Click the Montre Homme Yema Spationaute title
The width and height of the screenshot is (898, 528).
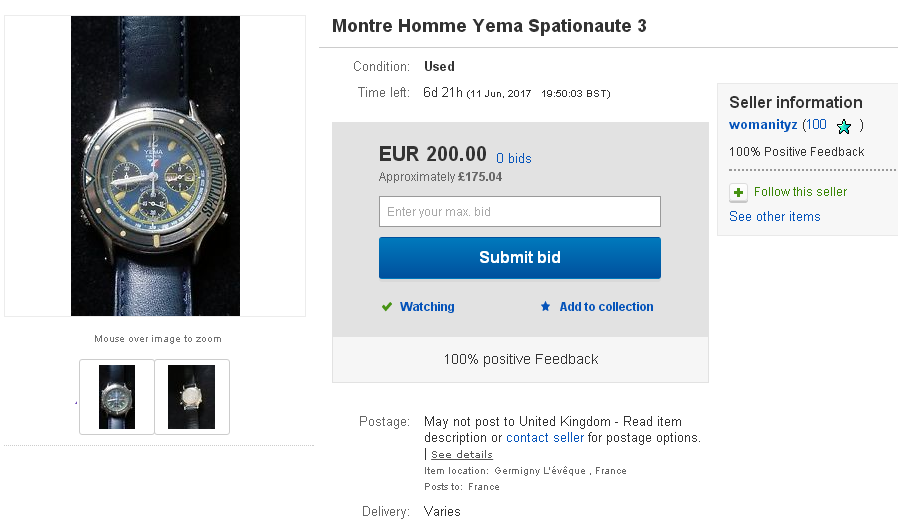coord(489,26)
